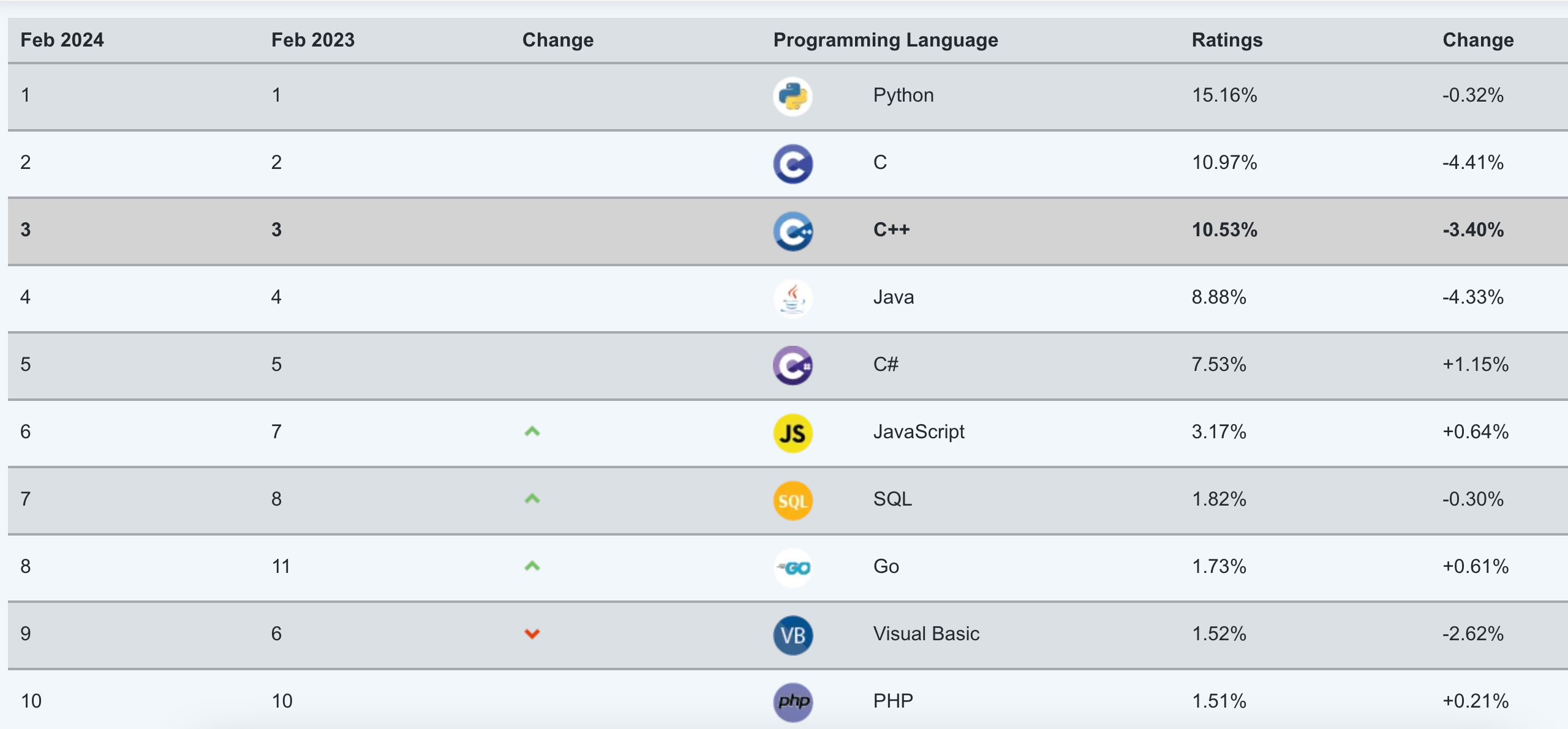Viewport: 1568px width, 729px height.
Task: Open the PHP language entry
Action: pyautogui.click(x=892, y=701)
